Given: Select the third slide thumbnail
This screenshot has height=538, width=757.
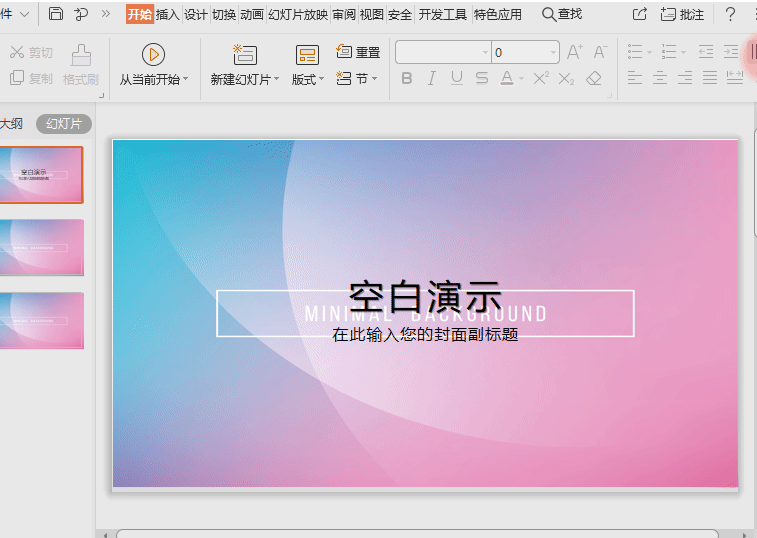Looking at the screenshot, I should pos(42,320).
